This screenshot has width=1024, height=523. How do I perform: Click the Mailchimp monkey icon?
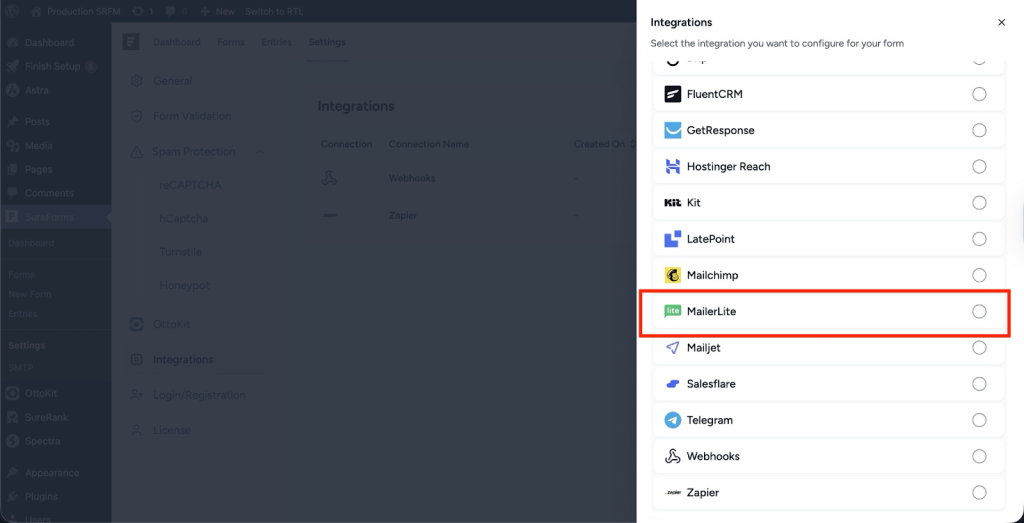pos(673,276)
